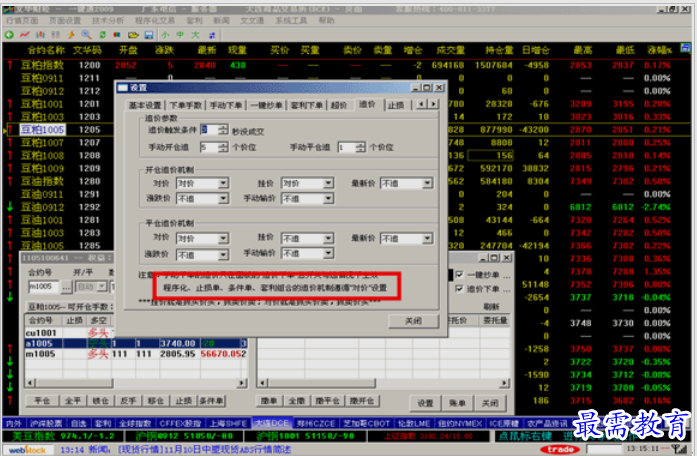Screen dimensions: 697x456
Task: Select the 大连DCE exchange tab
Action: pos(271,423)
